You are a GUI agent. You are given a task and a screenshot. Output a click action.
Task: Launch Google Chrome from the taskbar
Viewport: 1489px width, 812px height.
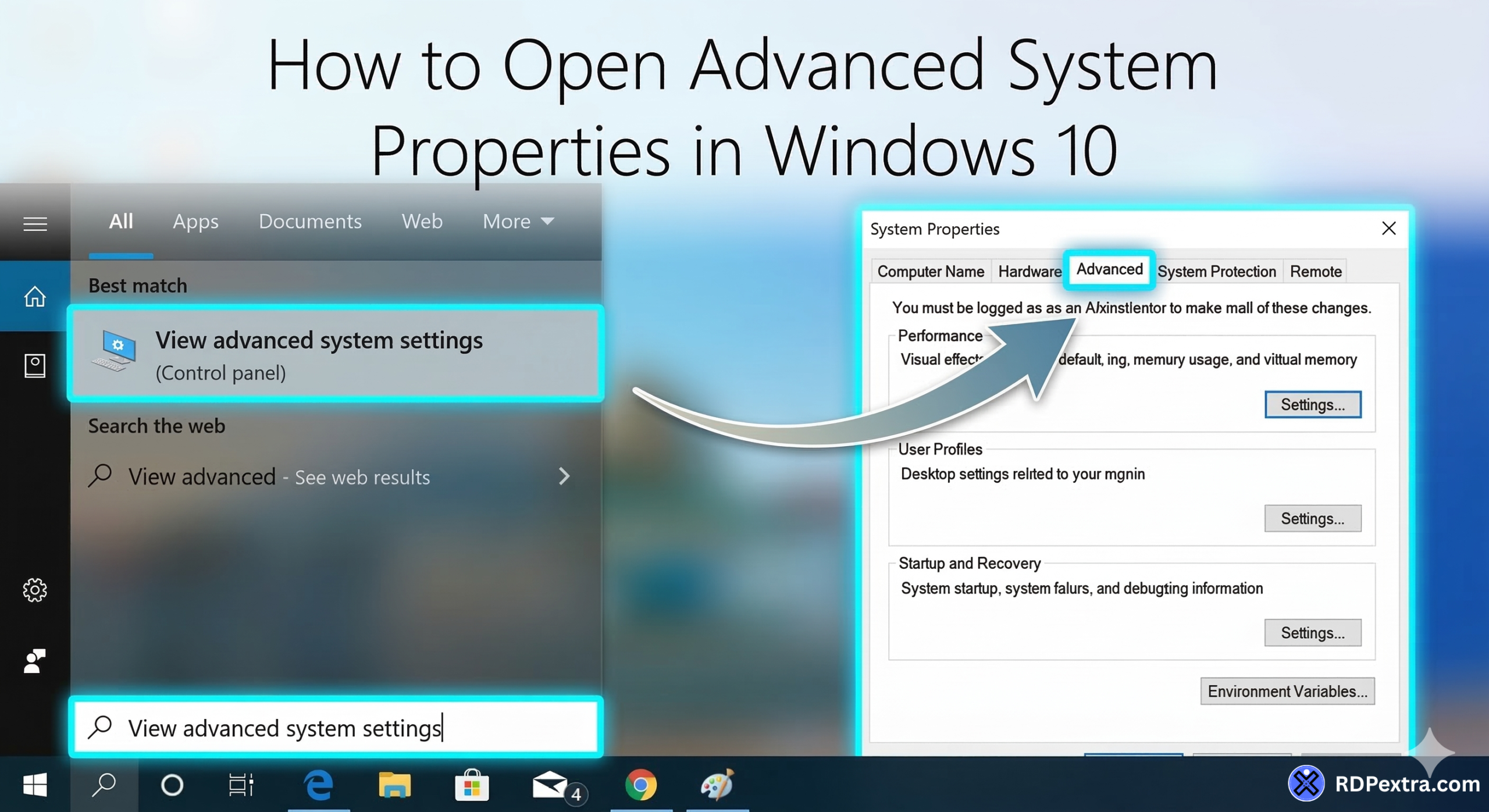click(640, 785)
